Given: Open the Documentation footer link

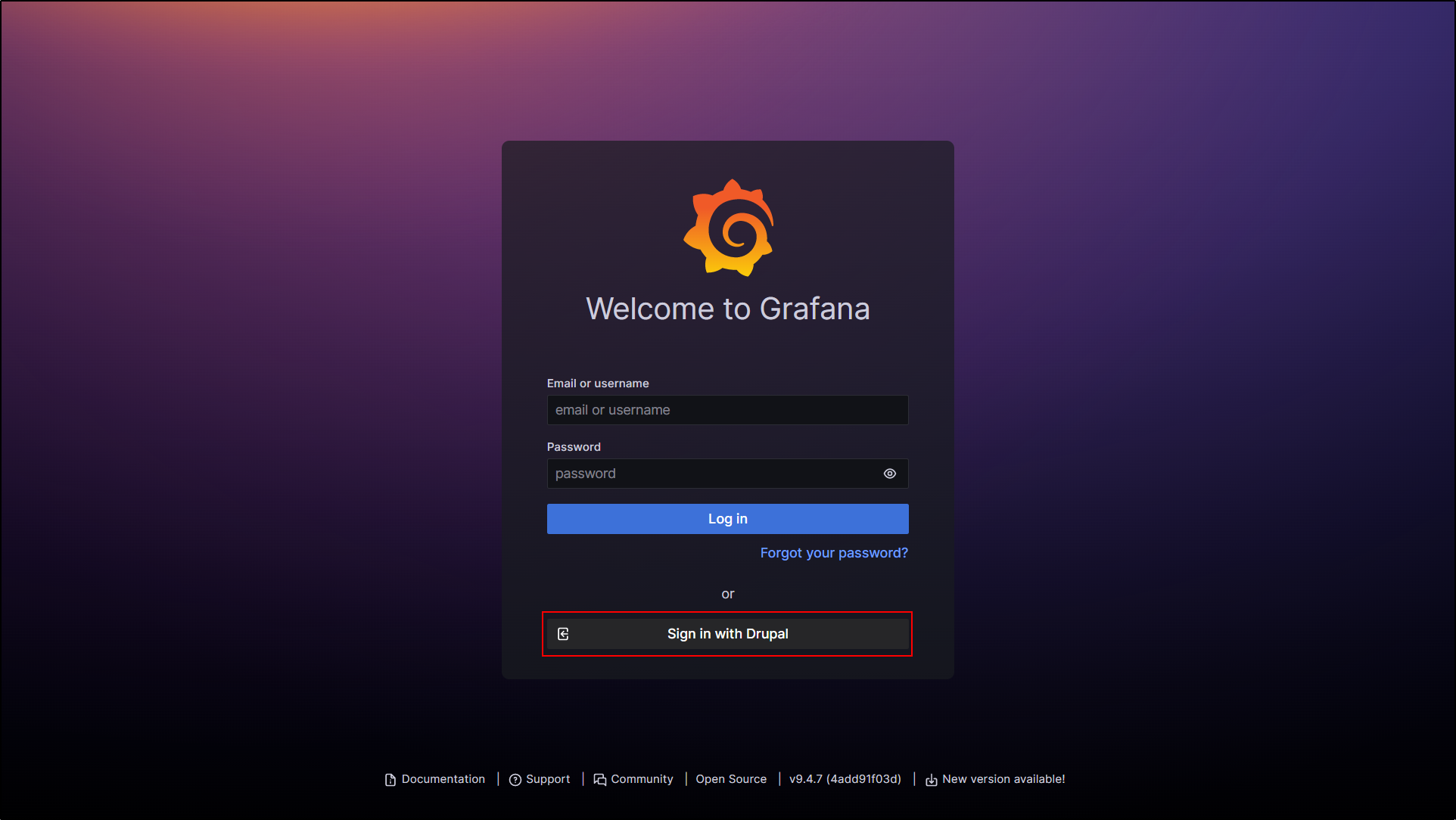Looking at the screenshot, I should click(443, 779).
